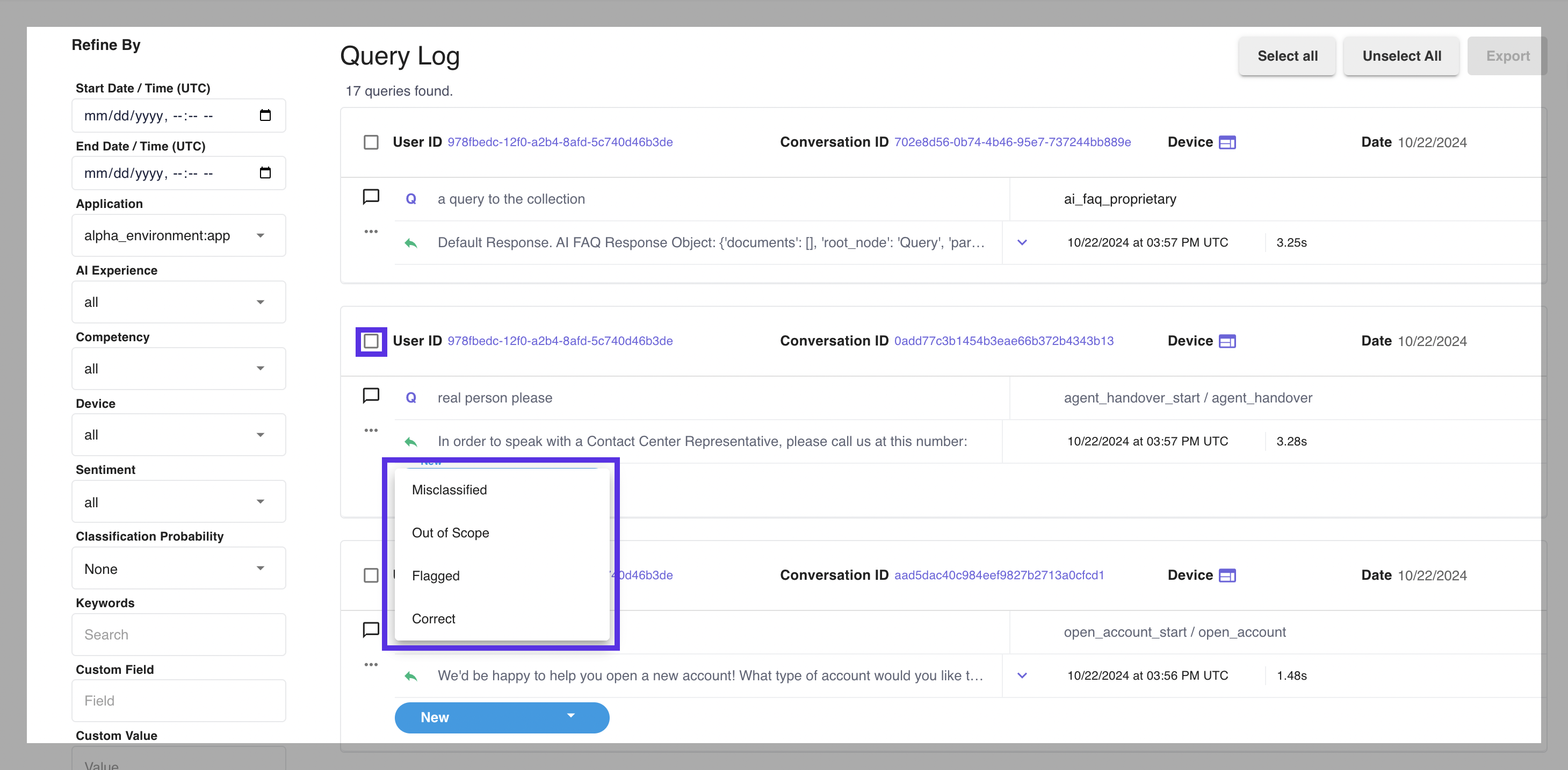The height and width of the screenshot is (770, 1568).
Task: Open three-dots menu for first query card
Action: 371,231
